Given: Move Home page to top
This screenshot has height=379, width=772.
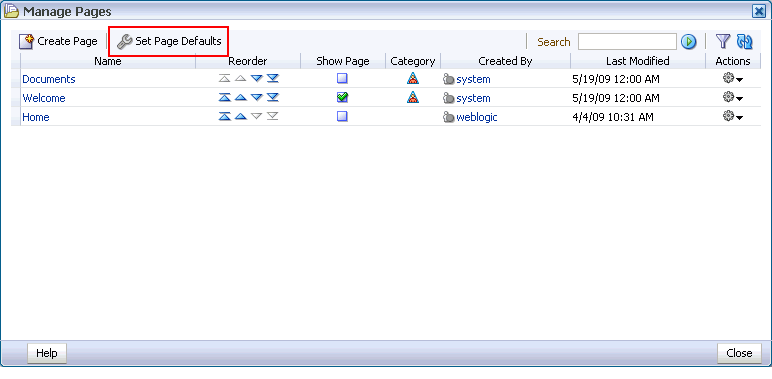Looking at the screenshot, I should click(225, 117).
